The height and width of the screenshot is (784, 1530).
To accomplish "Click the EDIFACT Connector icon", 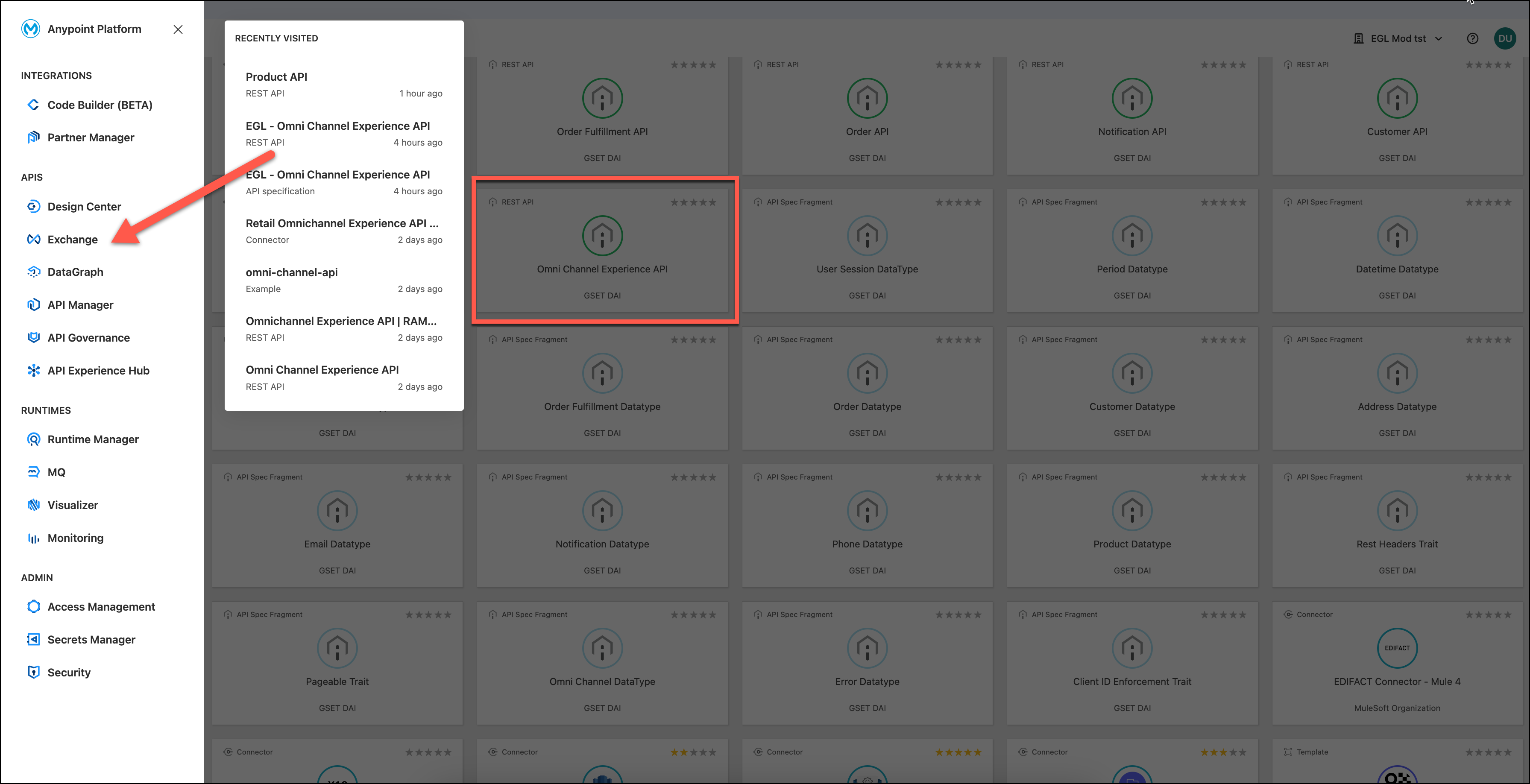I will coord(1397,648).
